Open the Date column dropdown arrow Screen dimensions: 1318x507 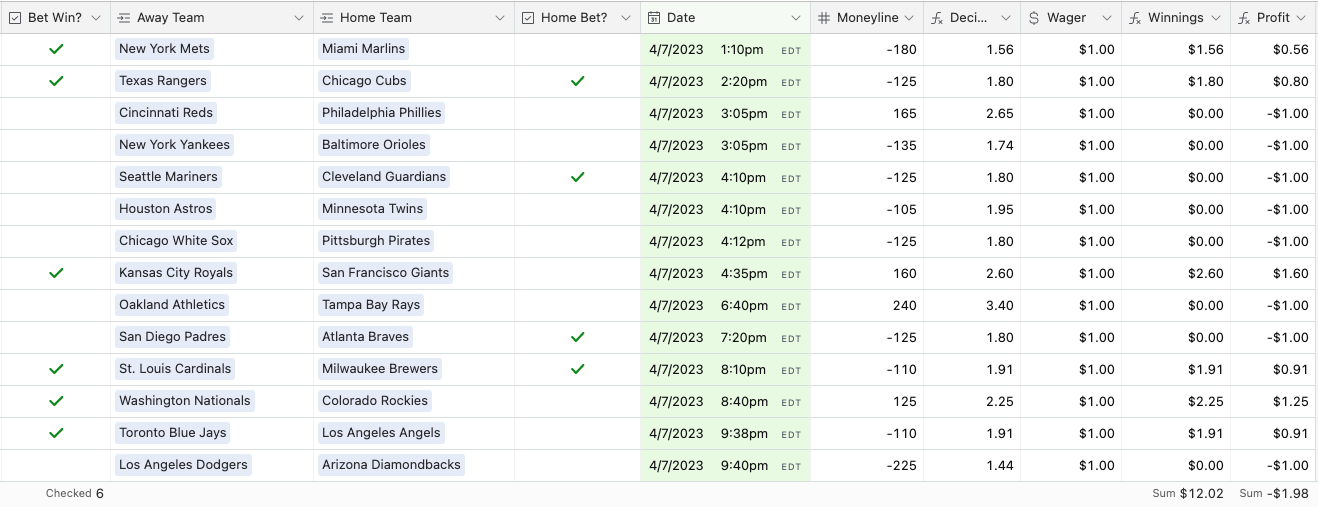click(x=796, y=18)
